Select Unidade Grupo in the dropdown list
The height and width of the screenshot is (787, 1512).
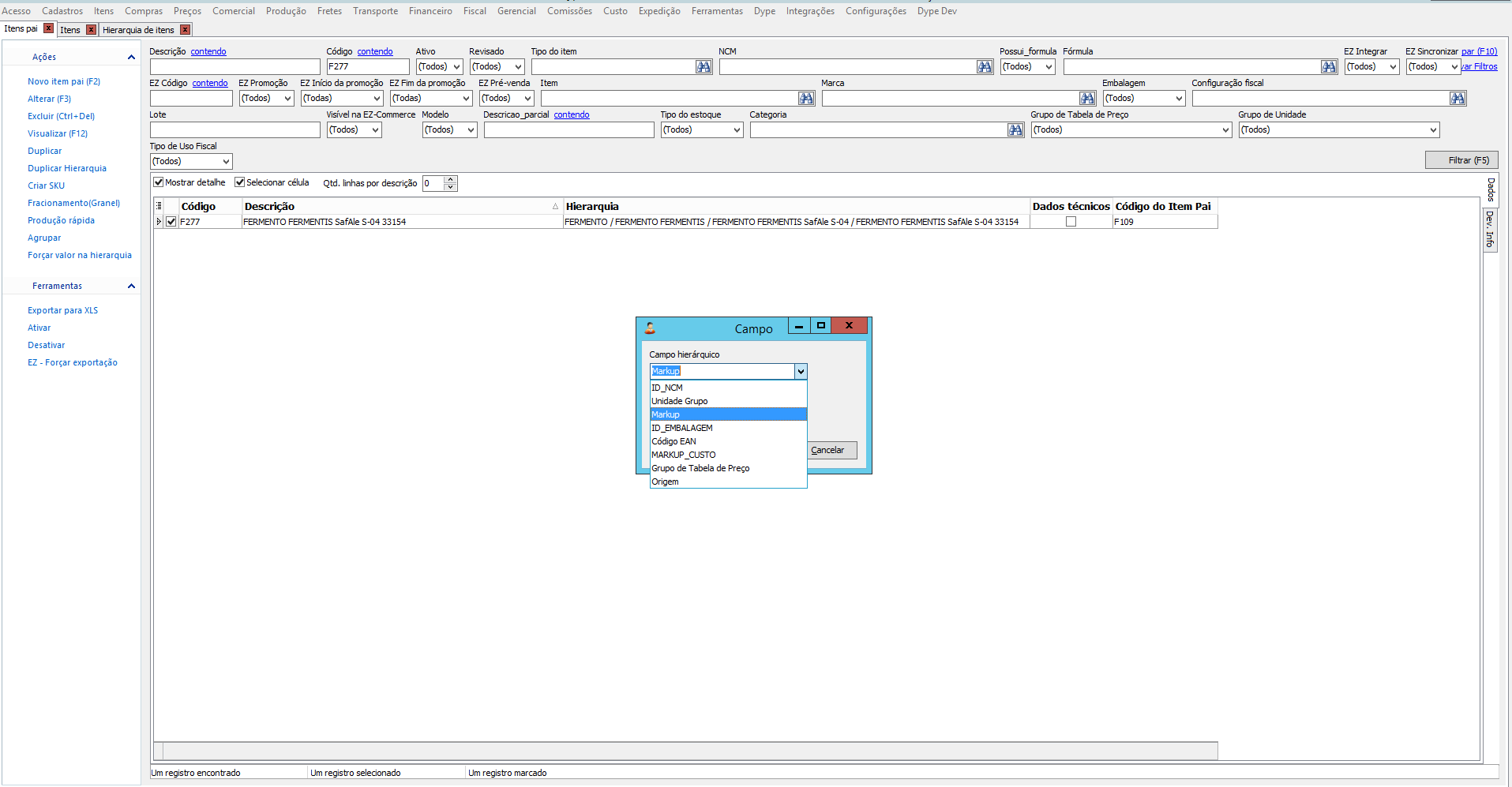[728, 401]
